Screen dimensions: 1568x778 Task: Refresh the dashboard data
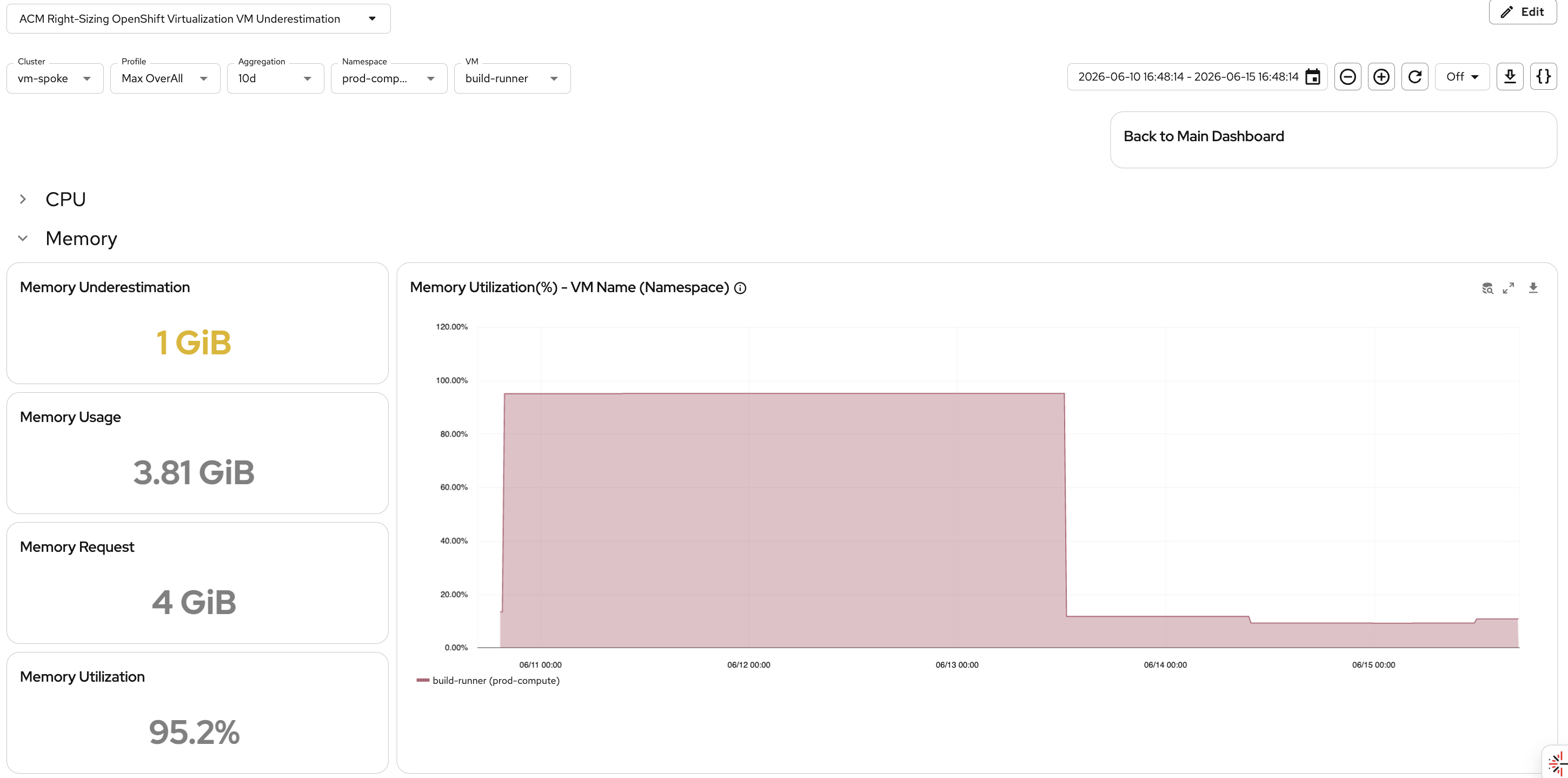(x=1414, y=77)
